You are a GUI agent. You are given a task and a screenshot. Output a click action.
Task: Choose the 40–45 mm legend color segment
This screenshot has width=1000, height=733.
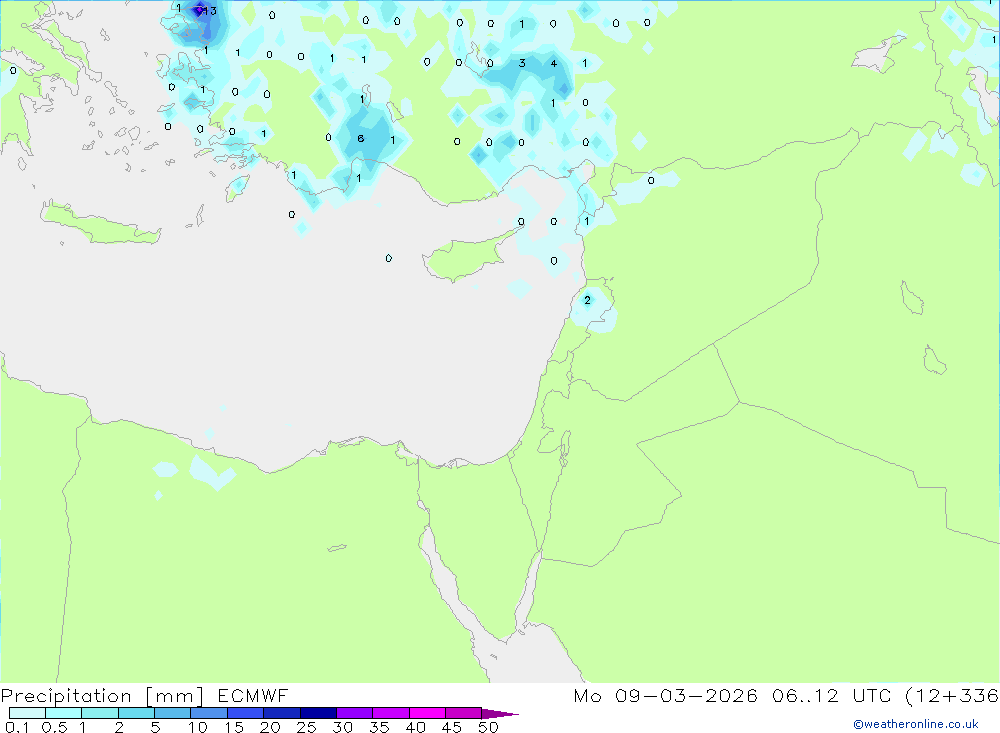pos(427,713)
